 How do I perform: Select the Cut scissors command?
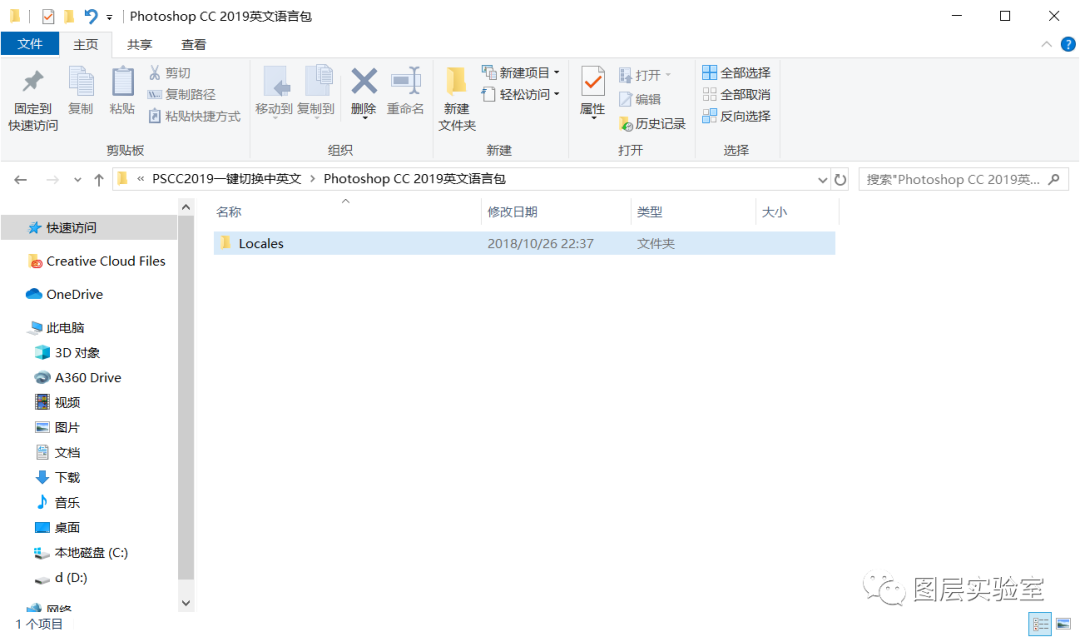coord(169,73)
